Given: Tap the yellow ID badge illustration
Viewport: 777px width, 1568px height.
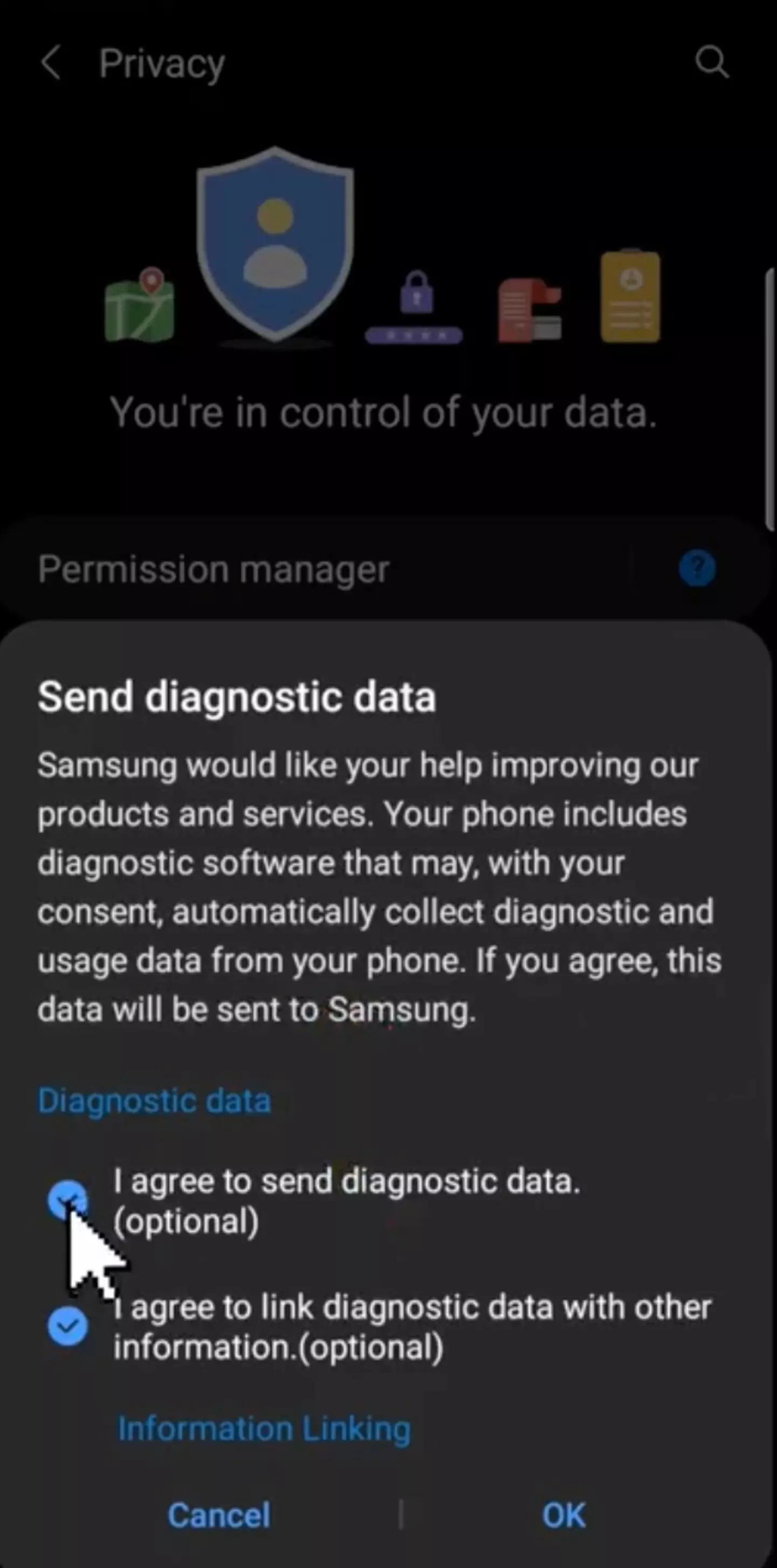Looking at the screenshot, I should [x=630, y=296].
